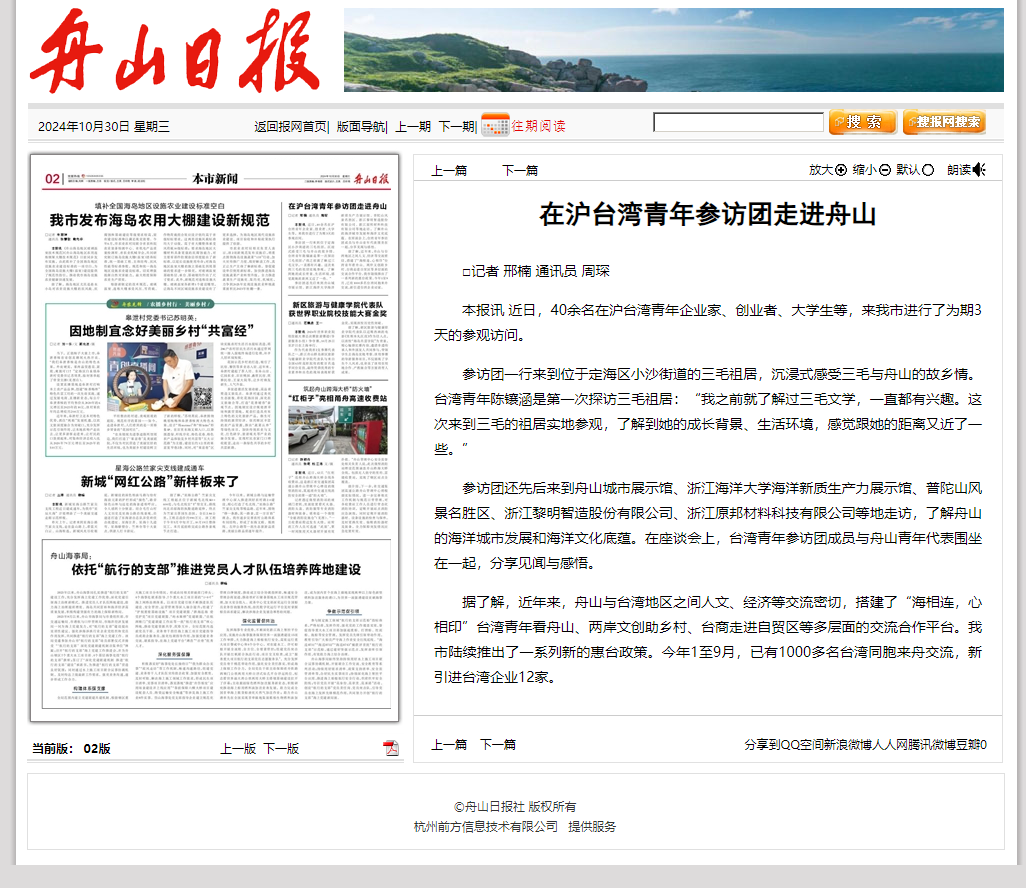Click the coastal banner image

click(x=673, y=50)
